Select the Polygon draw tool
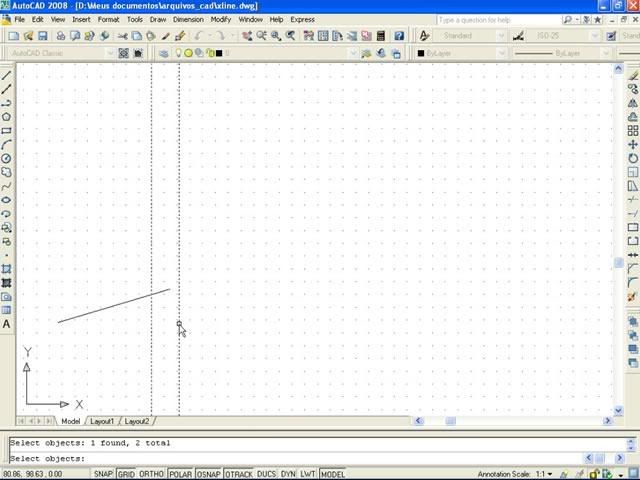The image size is (640, 480). pyautogui.click(x=6, y=117)
